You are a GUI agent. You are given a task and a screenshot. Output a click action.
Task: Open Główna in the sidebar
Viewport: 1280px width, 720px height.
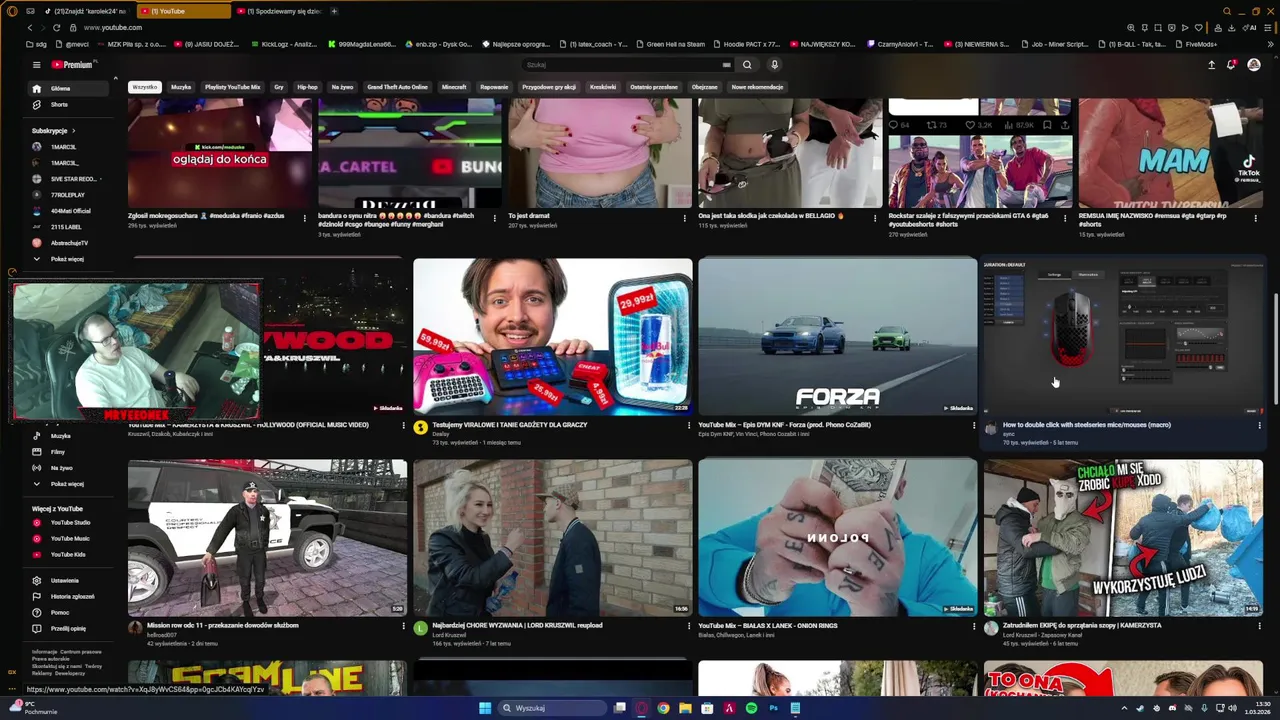[x=68, y=88]
